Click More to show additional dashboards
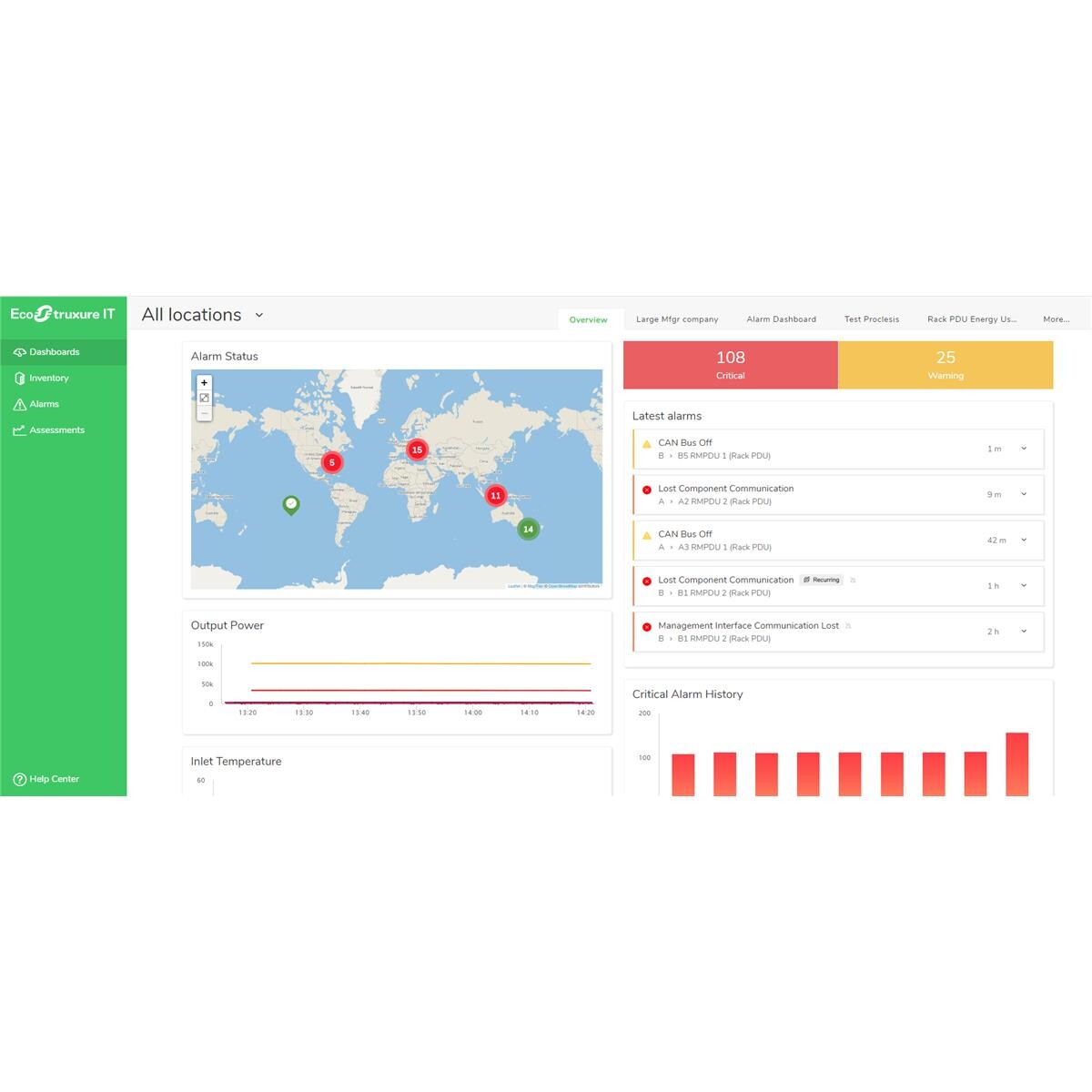Image resolution: width=1092 pixels, height=1092 pixels. [x=1056, y=319]
